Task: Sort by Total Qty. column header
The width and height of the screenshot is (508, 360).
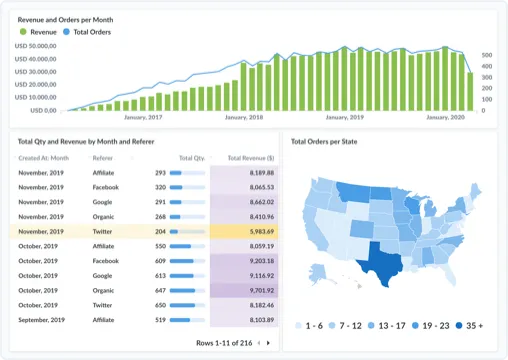Action: pyautogui.click(x=192, y=158)
